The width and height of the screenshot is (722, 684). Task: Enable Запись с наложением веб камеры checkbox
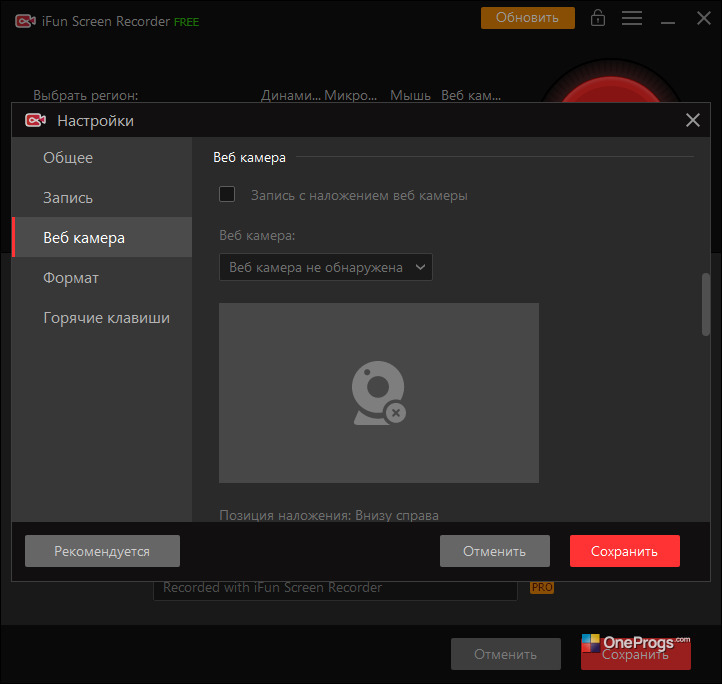227,194
